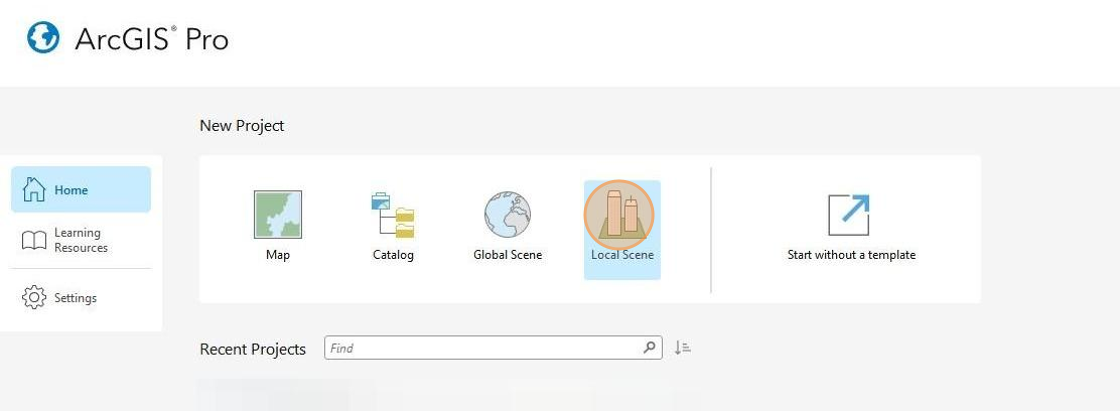The height and width of the screenshot is (411, 1120).
Task: Click the ArcGIS Pro globe logo
Action: click(x=44, y=37)
